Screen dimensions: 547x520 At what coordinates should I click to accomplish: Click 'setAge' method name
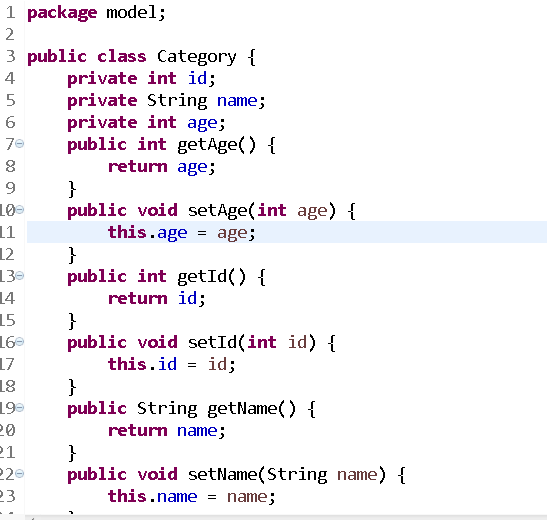click(217, 211)
